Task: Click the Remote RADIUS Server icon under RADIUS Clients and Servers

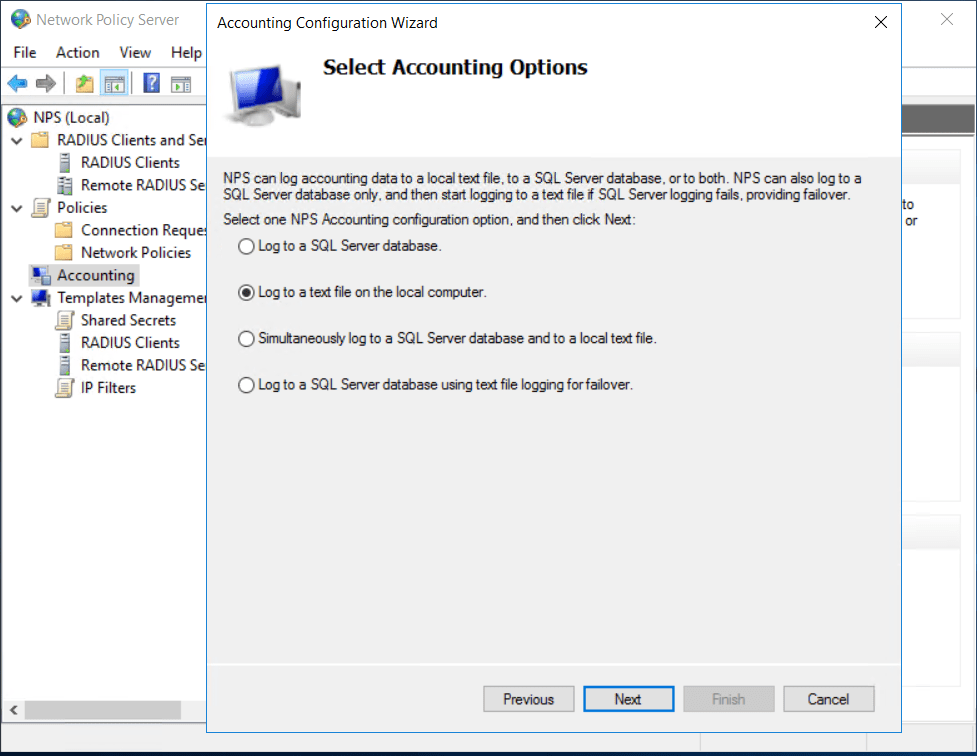Action: click(65, 185)
